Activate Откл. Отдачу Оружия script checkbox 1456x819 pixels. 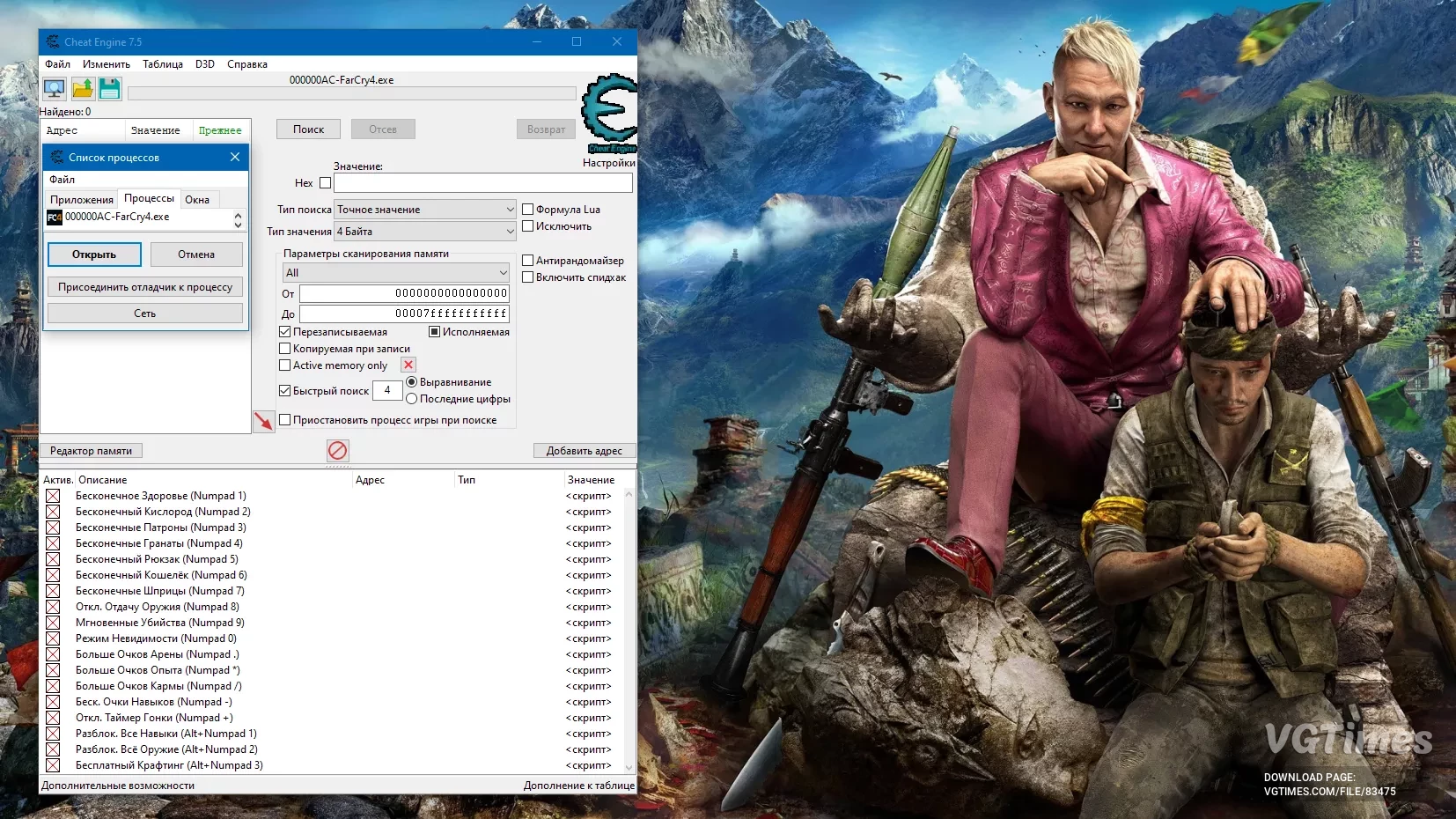tap(53, 607)
